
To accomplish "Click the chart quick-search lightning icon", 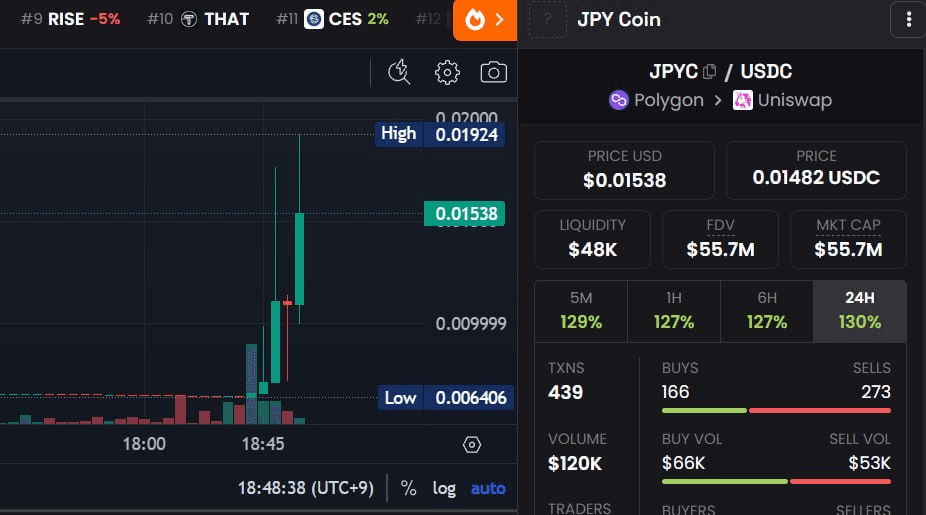I will [399, 73].
